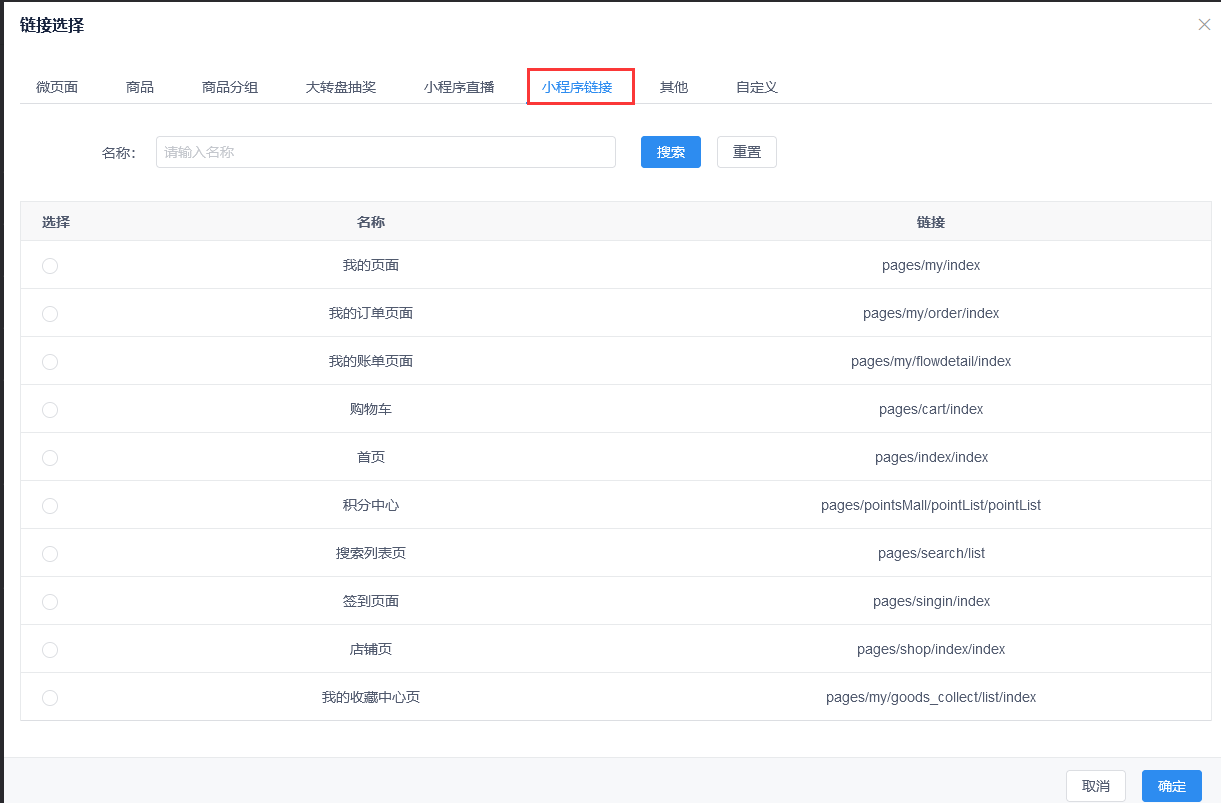Click the 我的账单页面 name cell

click(371, 361)
